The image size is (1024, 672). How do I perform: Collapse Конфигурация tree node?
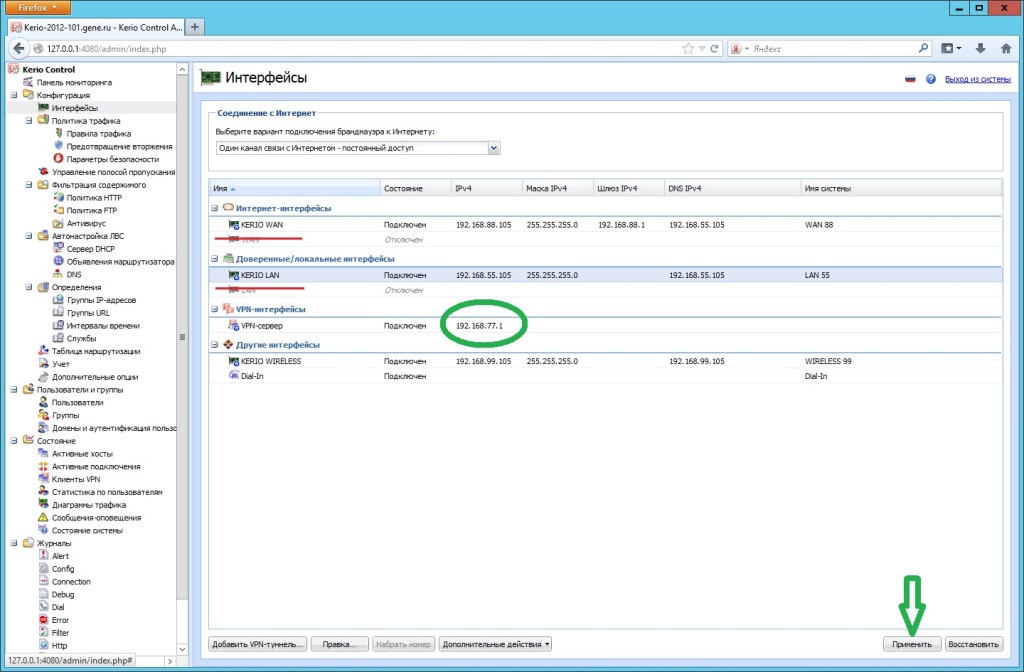[x=13, y=95]
